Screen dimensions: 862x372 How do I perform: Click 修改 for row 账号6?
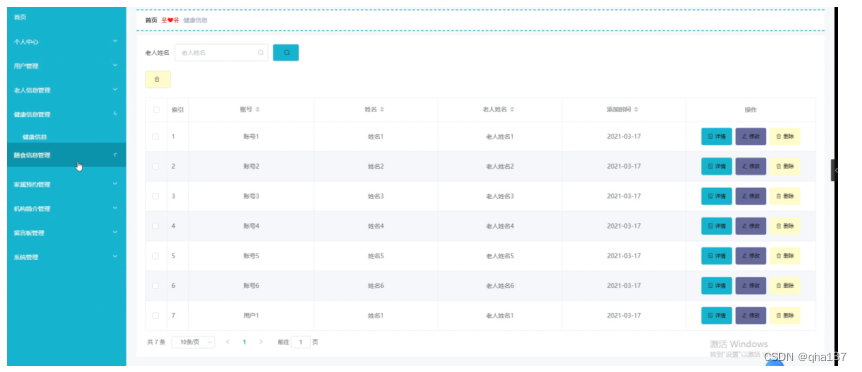pos(750,286)
